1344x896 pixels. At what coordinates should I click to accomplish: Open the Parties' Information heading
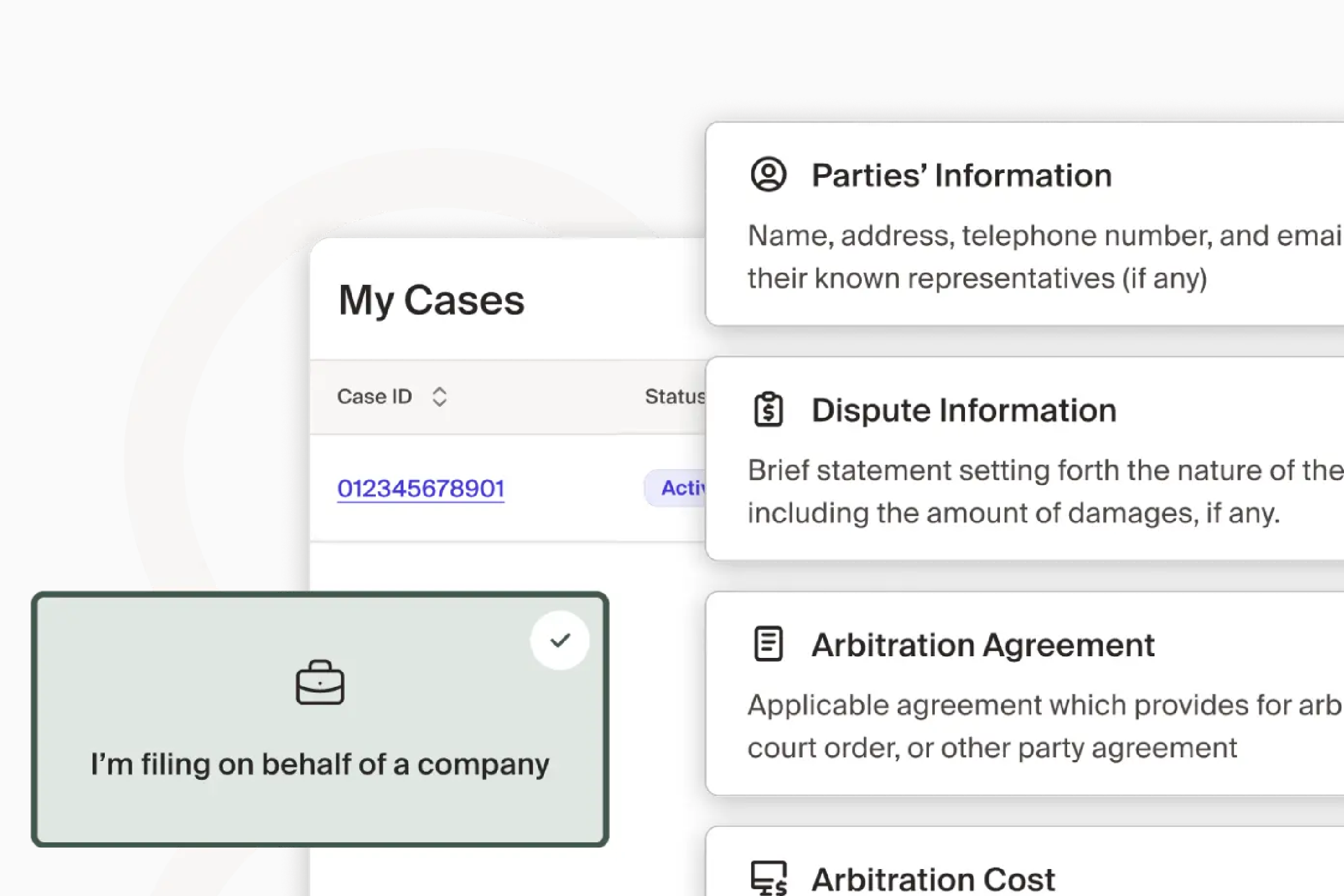point(961,175)
